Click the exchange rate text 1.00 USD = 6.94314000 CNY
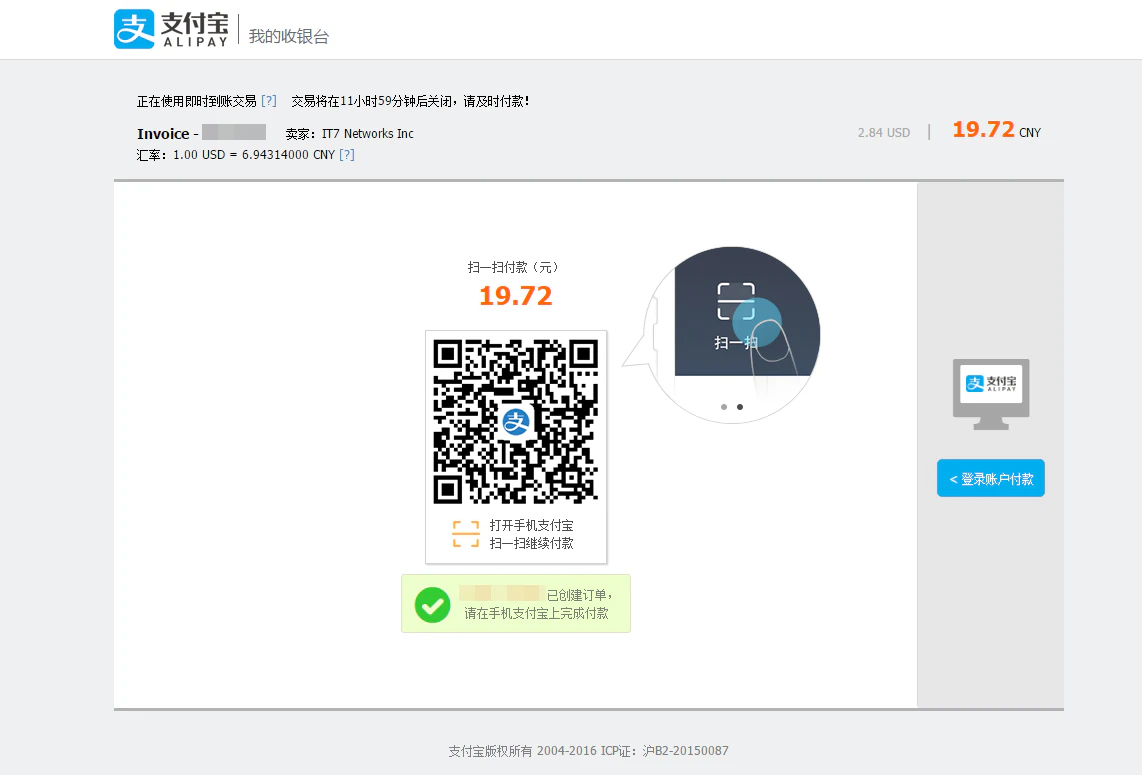1142x775 pixels. pyautogui.click(x=253, y=154)
